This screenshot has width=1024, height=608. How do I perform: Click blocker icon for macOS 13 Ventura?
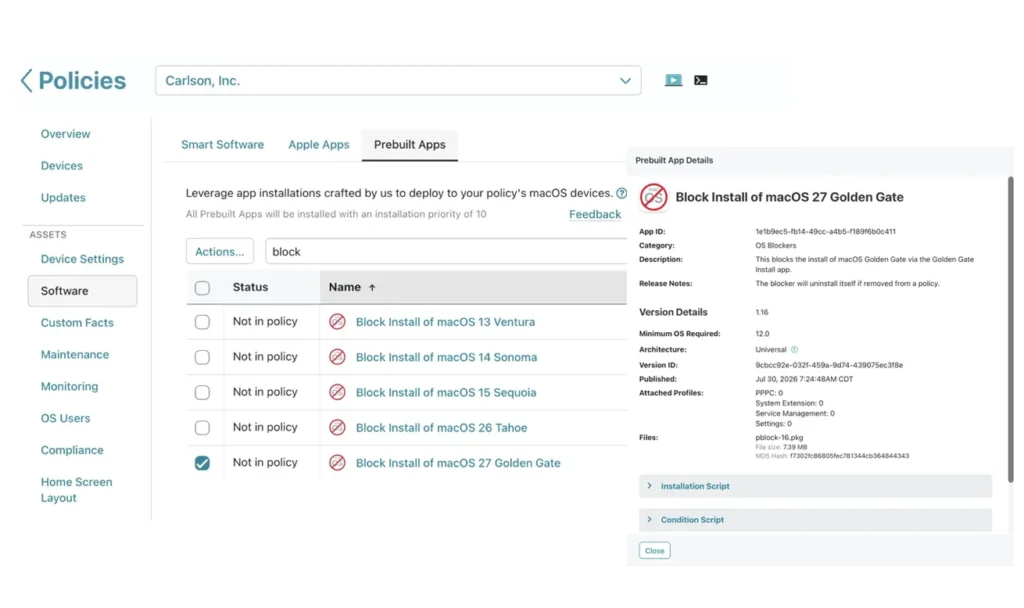pos(337,321)
